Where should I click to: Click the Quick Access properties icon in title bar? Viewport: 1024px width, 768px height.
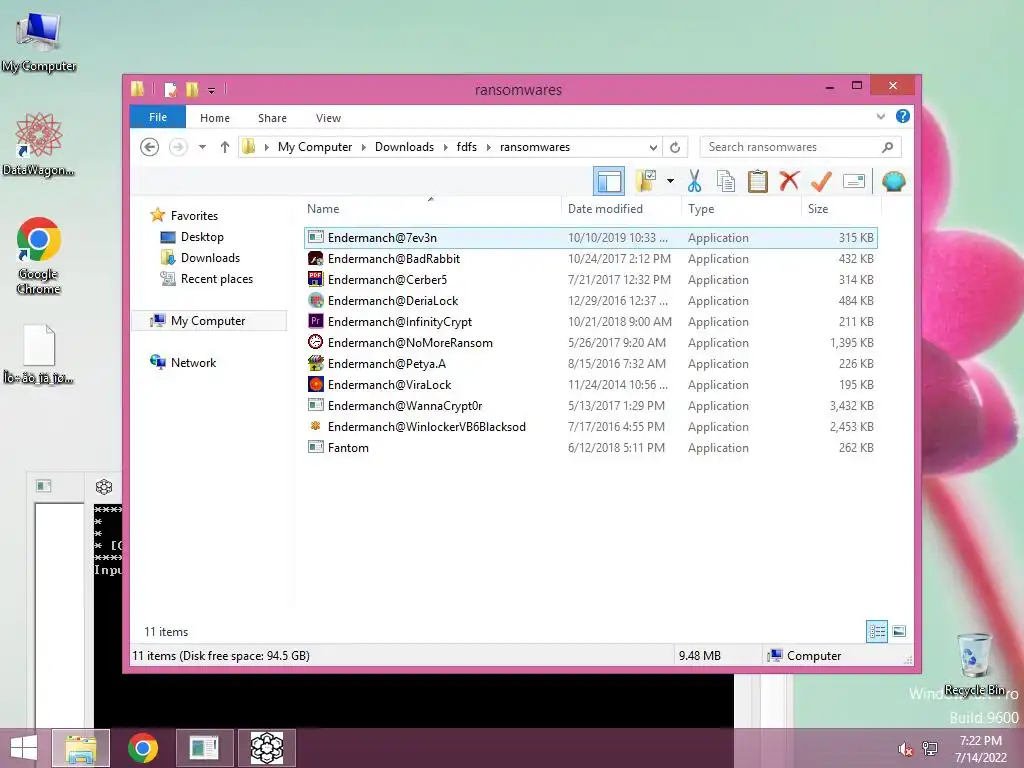coord(170,89)
